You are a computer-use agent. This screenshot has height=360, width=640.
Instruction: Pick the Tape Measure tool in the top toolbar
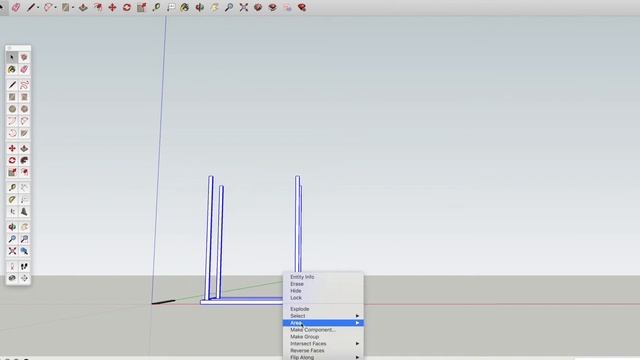[156, 7]
